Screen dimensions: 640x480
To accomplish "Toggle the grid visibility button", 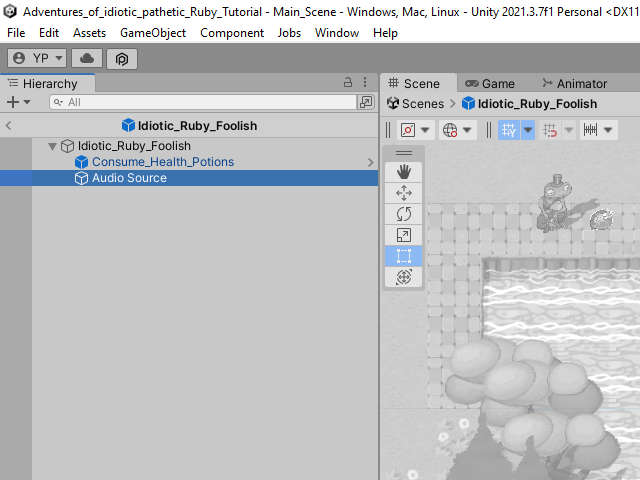I will (x=509, y=130).
